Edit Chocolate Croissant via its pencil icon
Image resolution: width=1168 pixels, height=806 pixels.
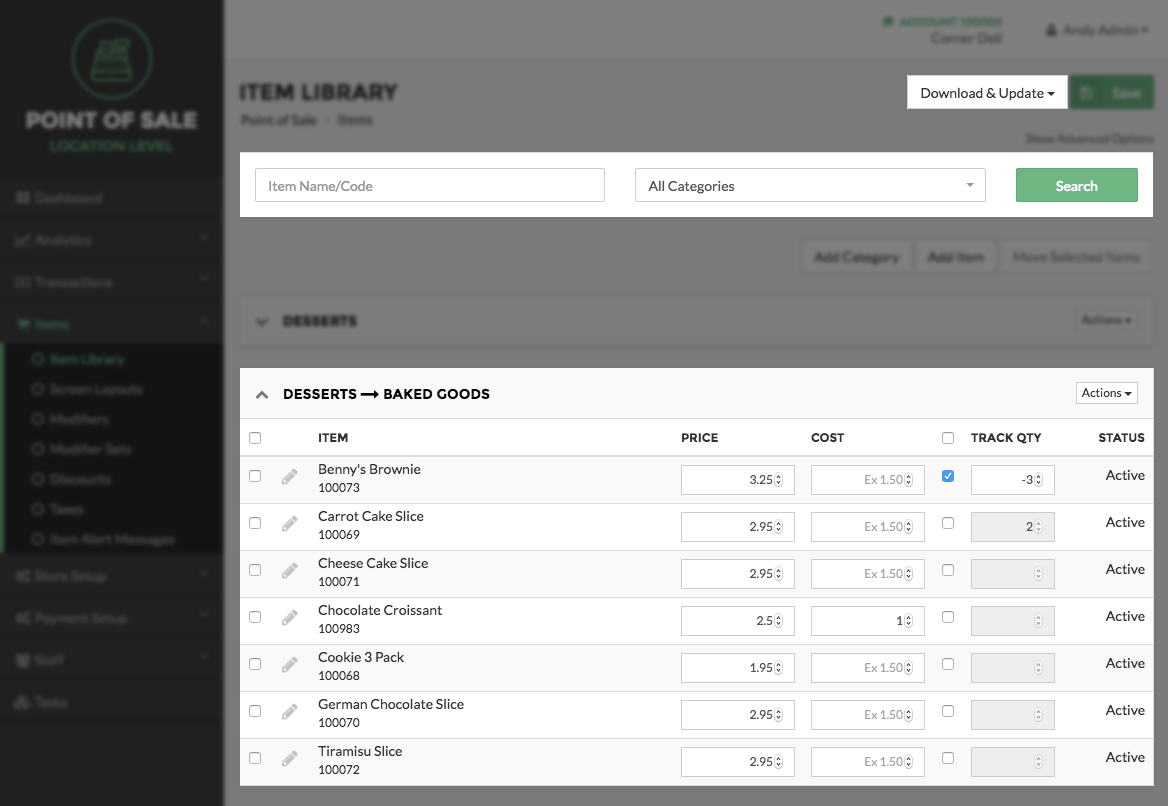(290, 618)
